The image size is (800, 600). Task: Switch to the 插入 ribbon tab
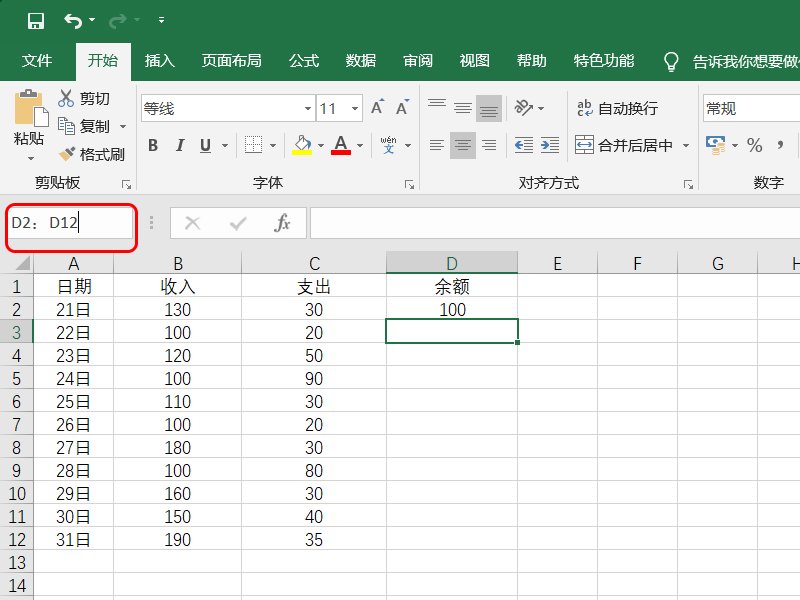tap(160, 60)
